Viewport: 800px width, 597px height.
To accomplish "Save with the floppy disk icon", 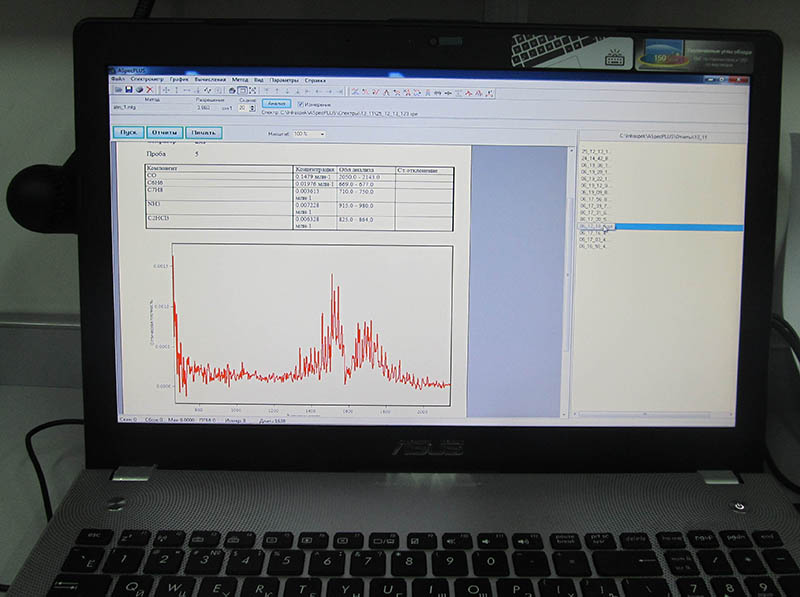I will 129,90.
